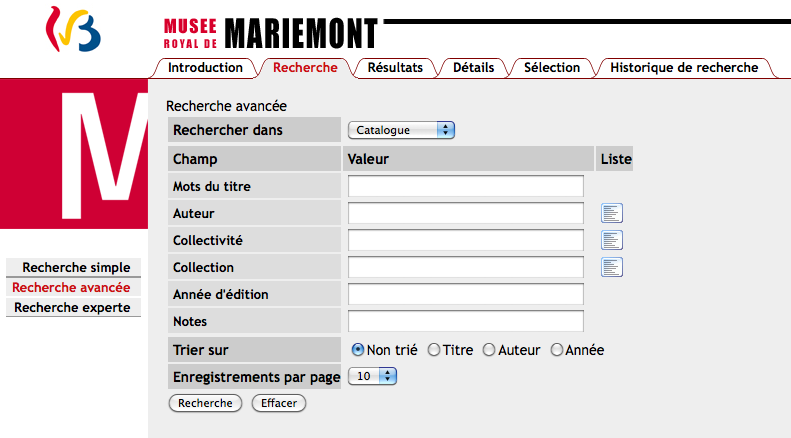This screenshot has width=791, height=438.
Task: Expand the Enregistrements par page dropdown
Action: pyautogui.click(x=372, y=376)
